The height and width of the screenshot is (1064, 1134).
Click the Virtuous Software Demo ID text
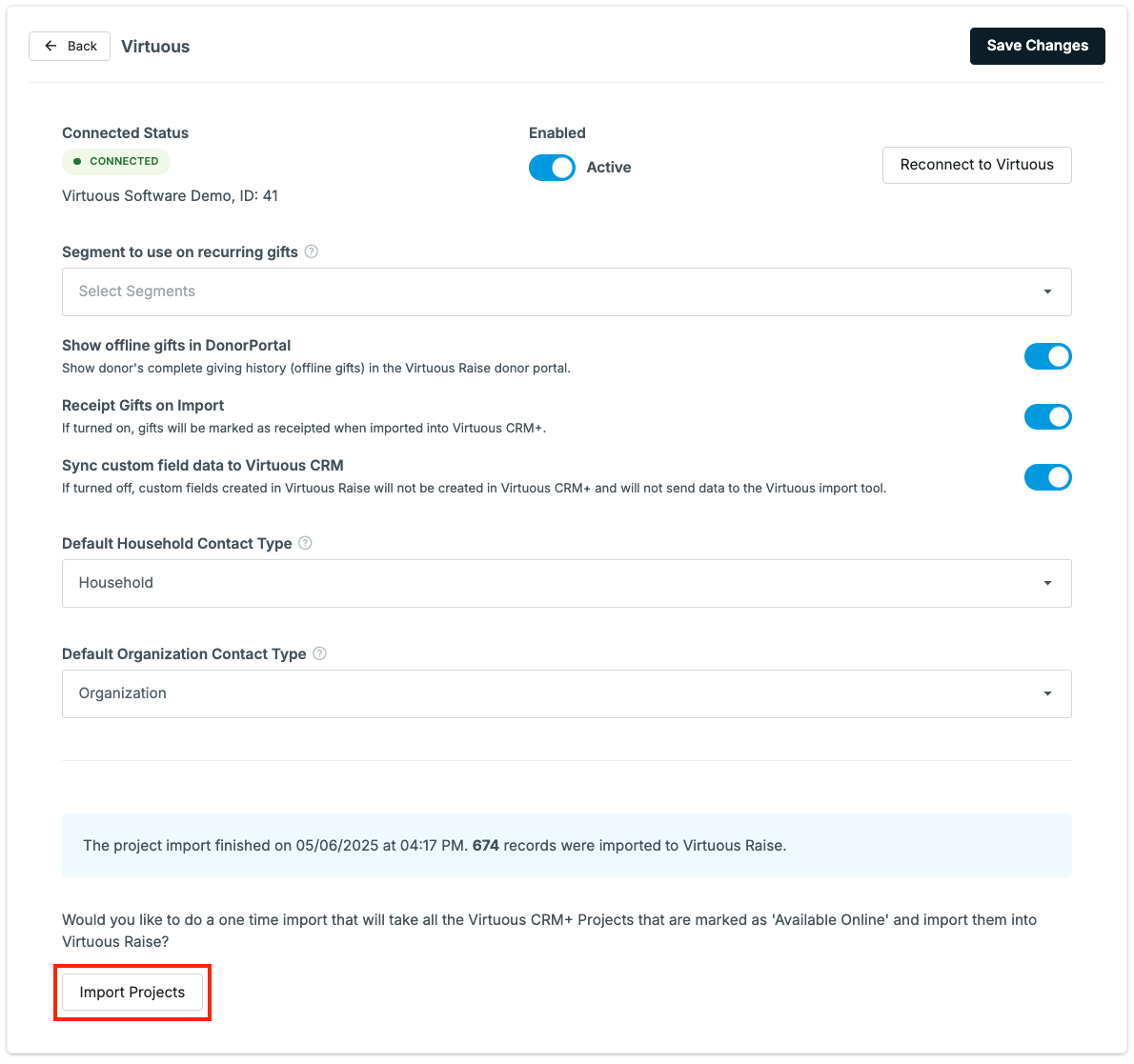pyautogui.click(x=170, y=196)
